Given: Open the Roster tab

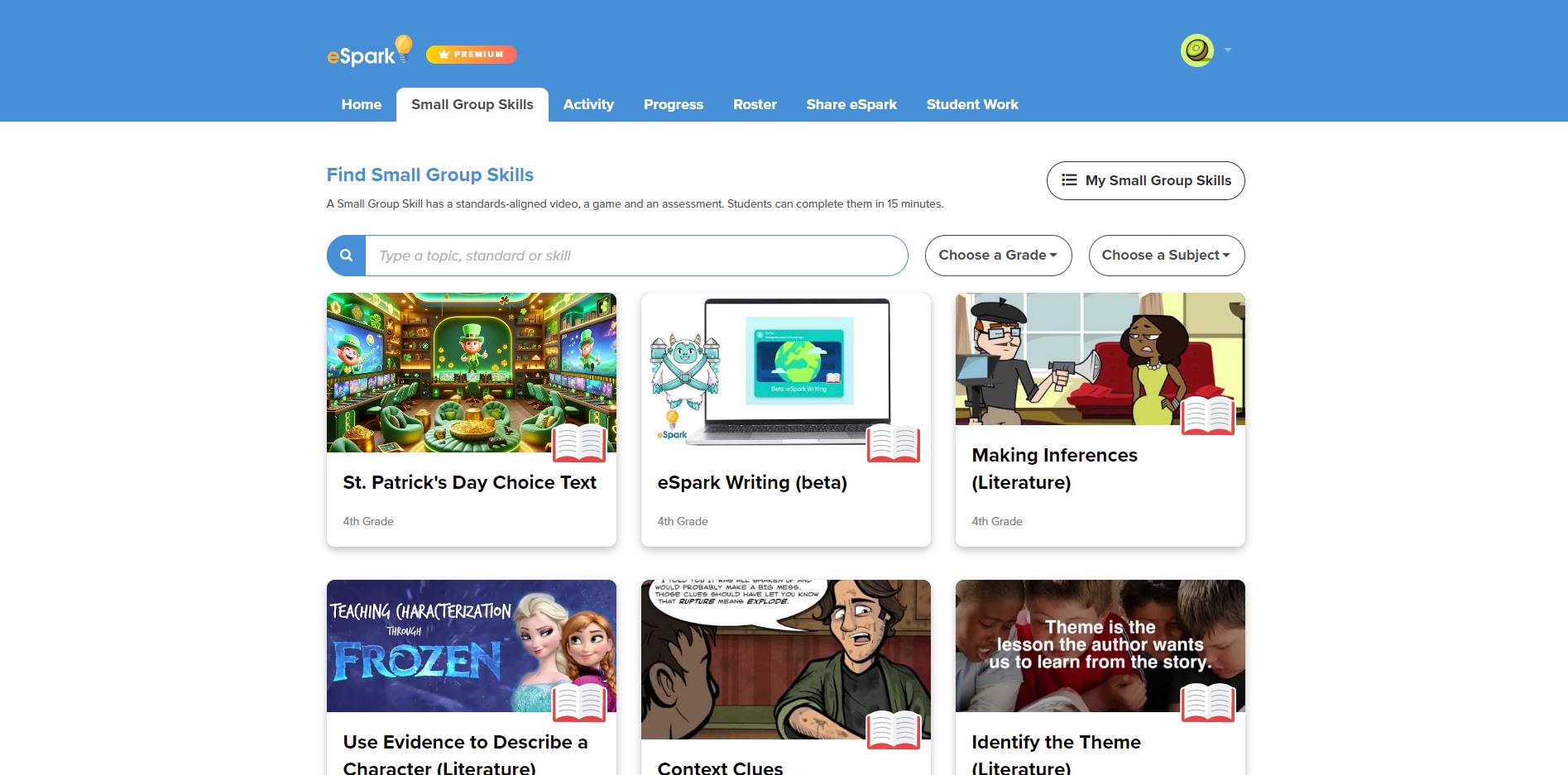Looking at the screenshot, I should 755,104.
